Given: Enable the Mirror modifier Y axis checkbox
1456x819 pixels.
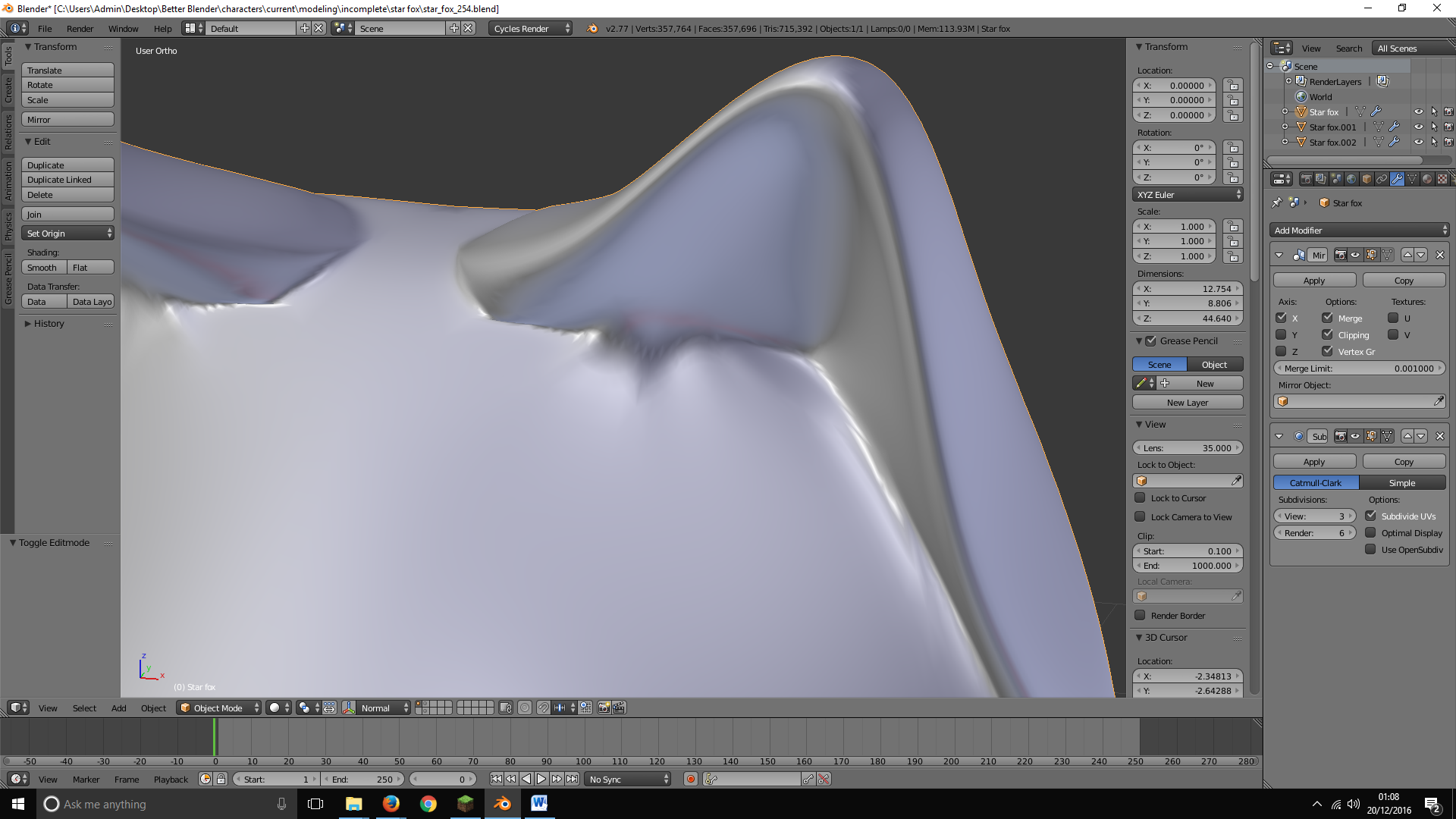Looking at the screenshot, I should click(1282, 334).
